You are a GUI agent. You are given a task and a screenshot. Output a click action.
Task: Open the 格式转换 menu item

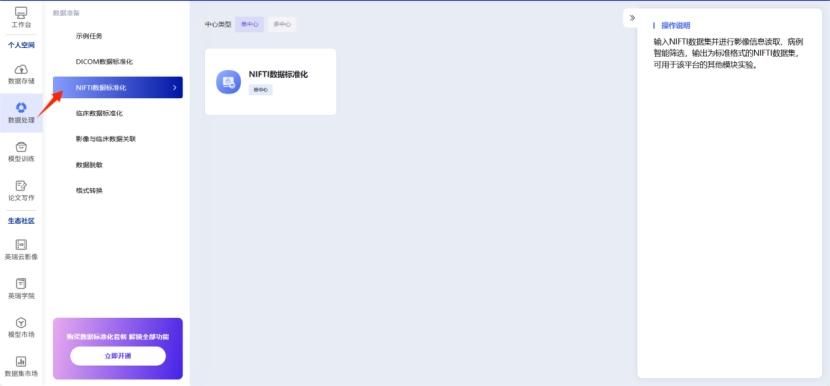point(89,190)
